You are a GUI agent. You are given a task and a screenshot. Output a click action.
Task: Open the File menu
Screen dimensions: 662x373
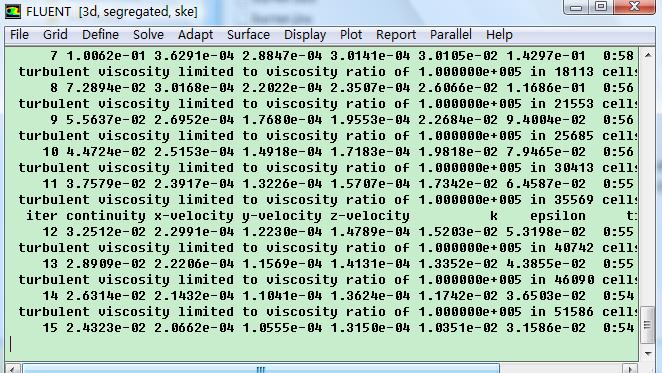pyautogui.click(x=19, y=35)
